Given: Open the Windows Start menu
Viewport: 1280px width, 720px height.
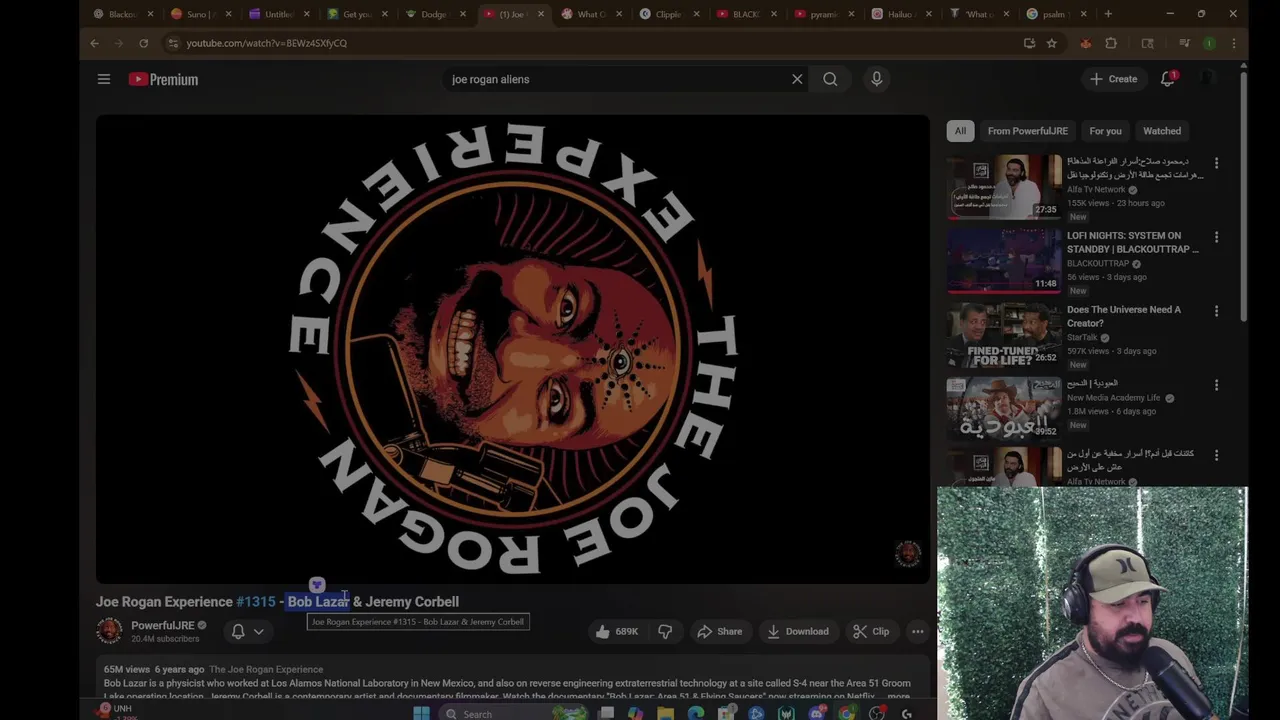Looking at the screenshot, I should click(421, 713).
